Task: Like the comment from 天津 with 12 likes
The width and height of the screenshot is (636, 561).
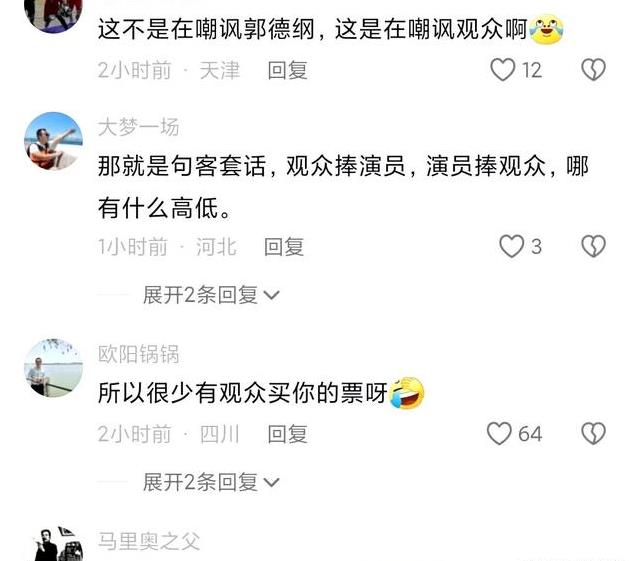Action: [503, 70]
